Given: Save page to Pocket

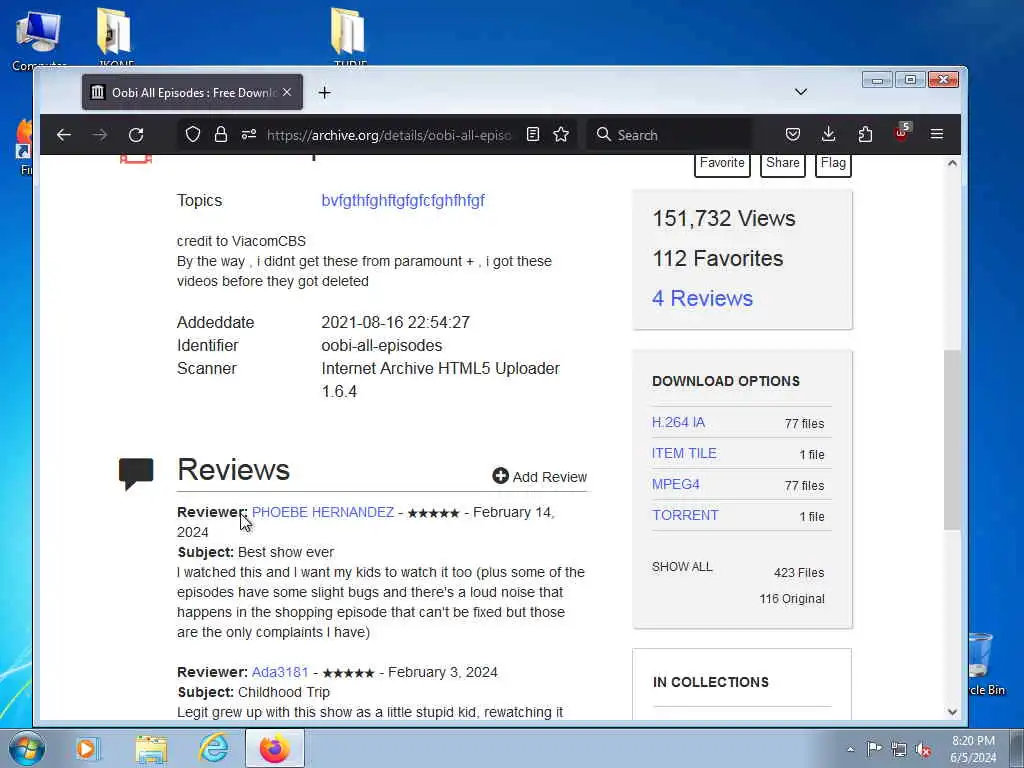Looking at the screenshot, I should click(x=793, y=135).
